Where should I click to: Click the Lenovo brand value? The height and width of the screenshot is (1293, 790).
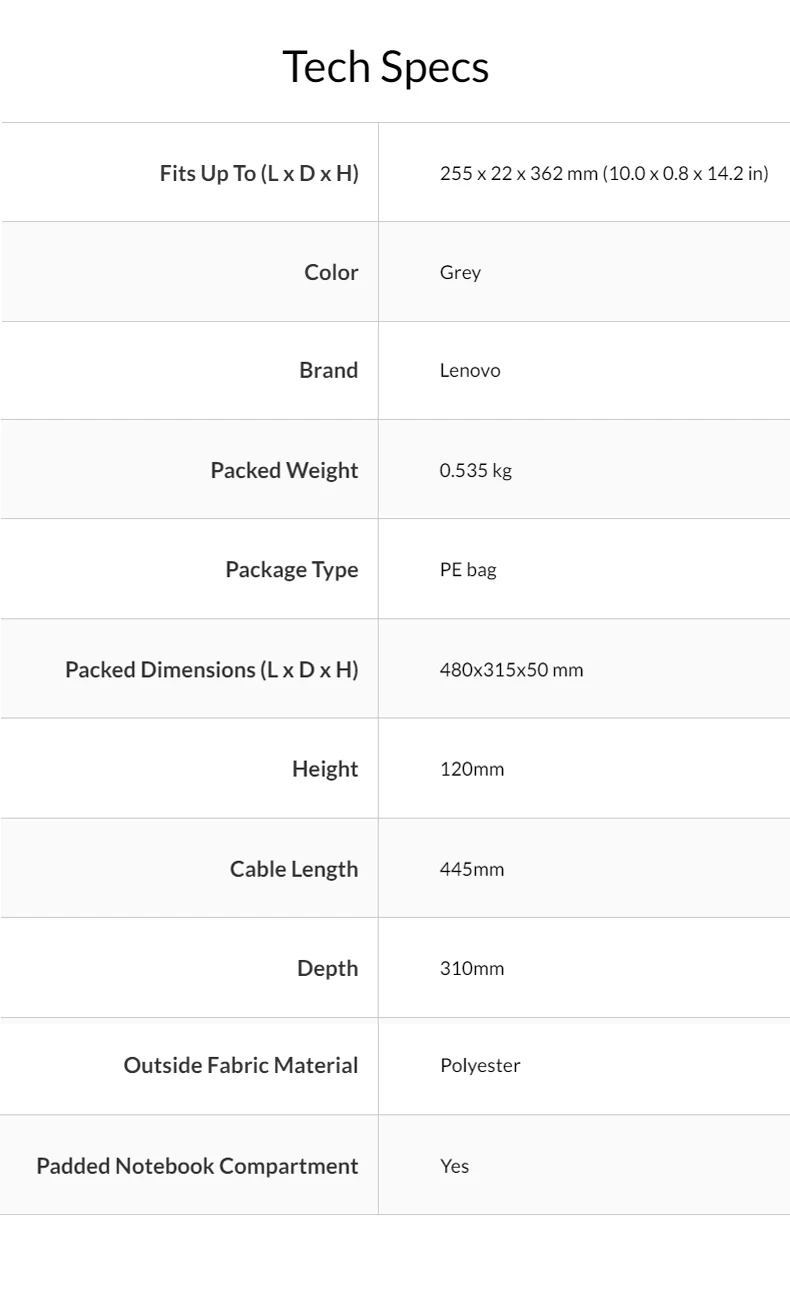point(470,370)
